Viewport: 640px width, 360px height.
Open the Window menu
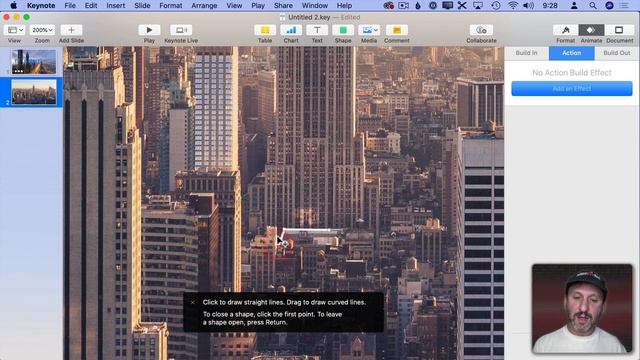(x=315, y=6)
